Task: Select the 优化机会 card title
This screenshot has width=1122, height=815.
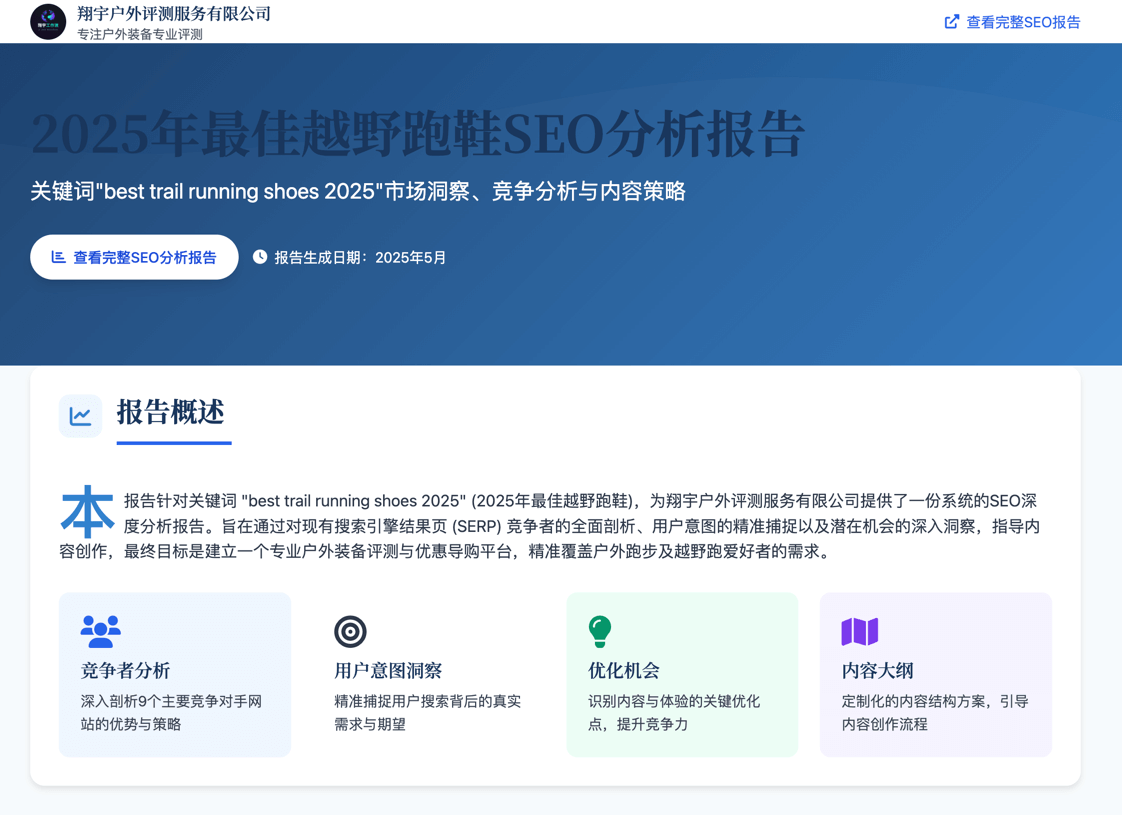Action: coord(624,671)
